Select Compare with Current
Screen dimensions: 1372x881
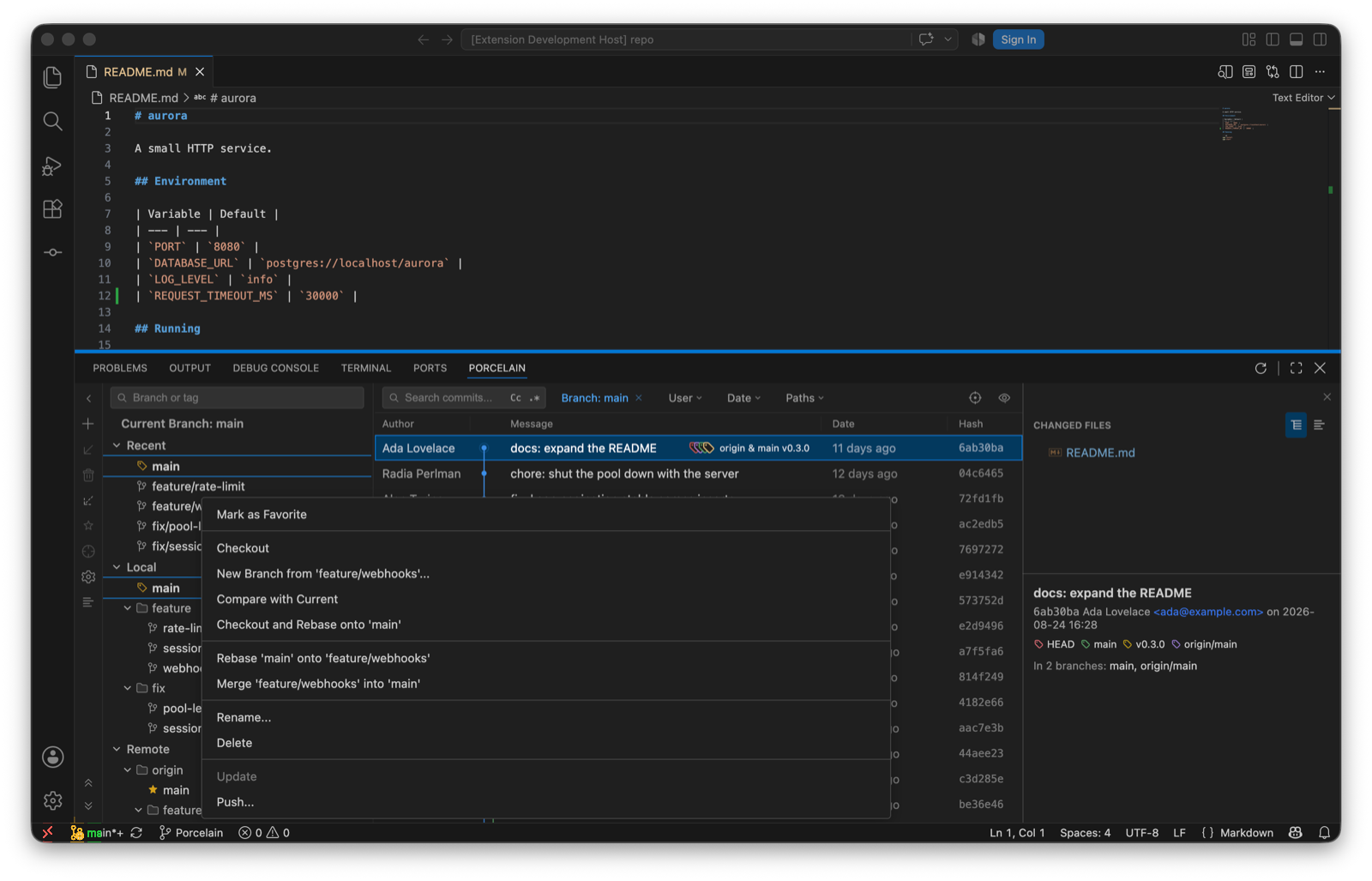click(546, 600)
